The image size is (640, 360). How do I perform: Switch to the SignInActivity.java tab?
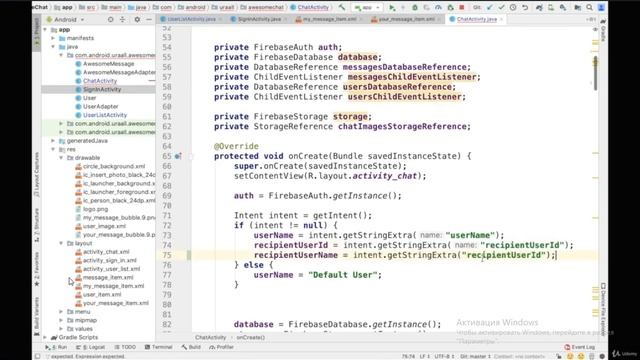259,19
